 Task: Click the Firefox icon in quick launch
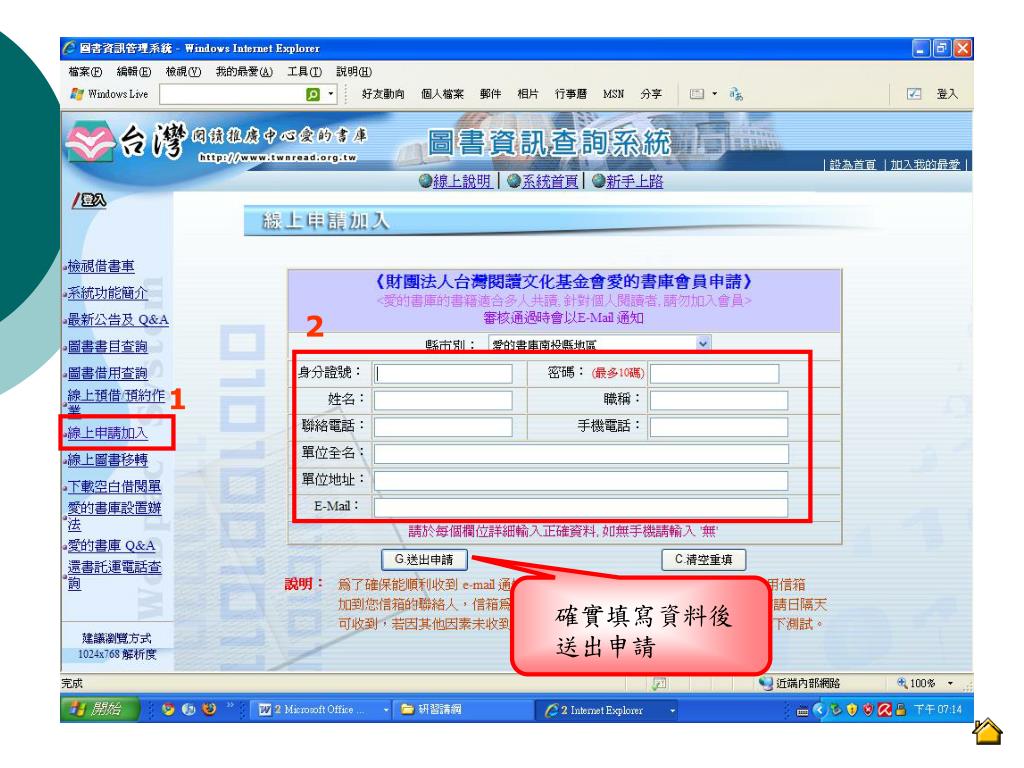210,709
